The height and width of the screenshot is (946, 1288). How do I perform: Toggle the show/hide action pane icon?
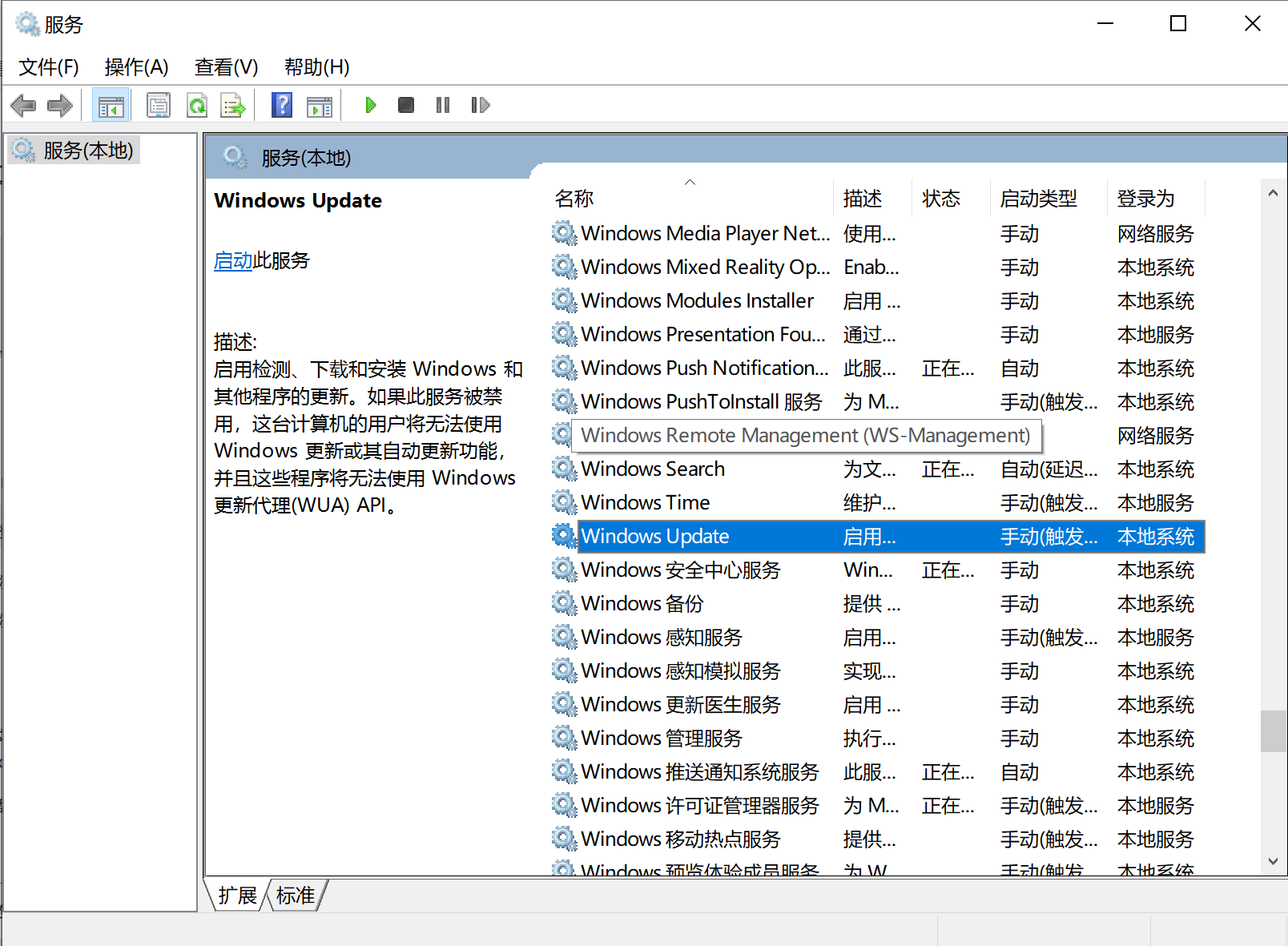(320, 105)
